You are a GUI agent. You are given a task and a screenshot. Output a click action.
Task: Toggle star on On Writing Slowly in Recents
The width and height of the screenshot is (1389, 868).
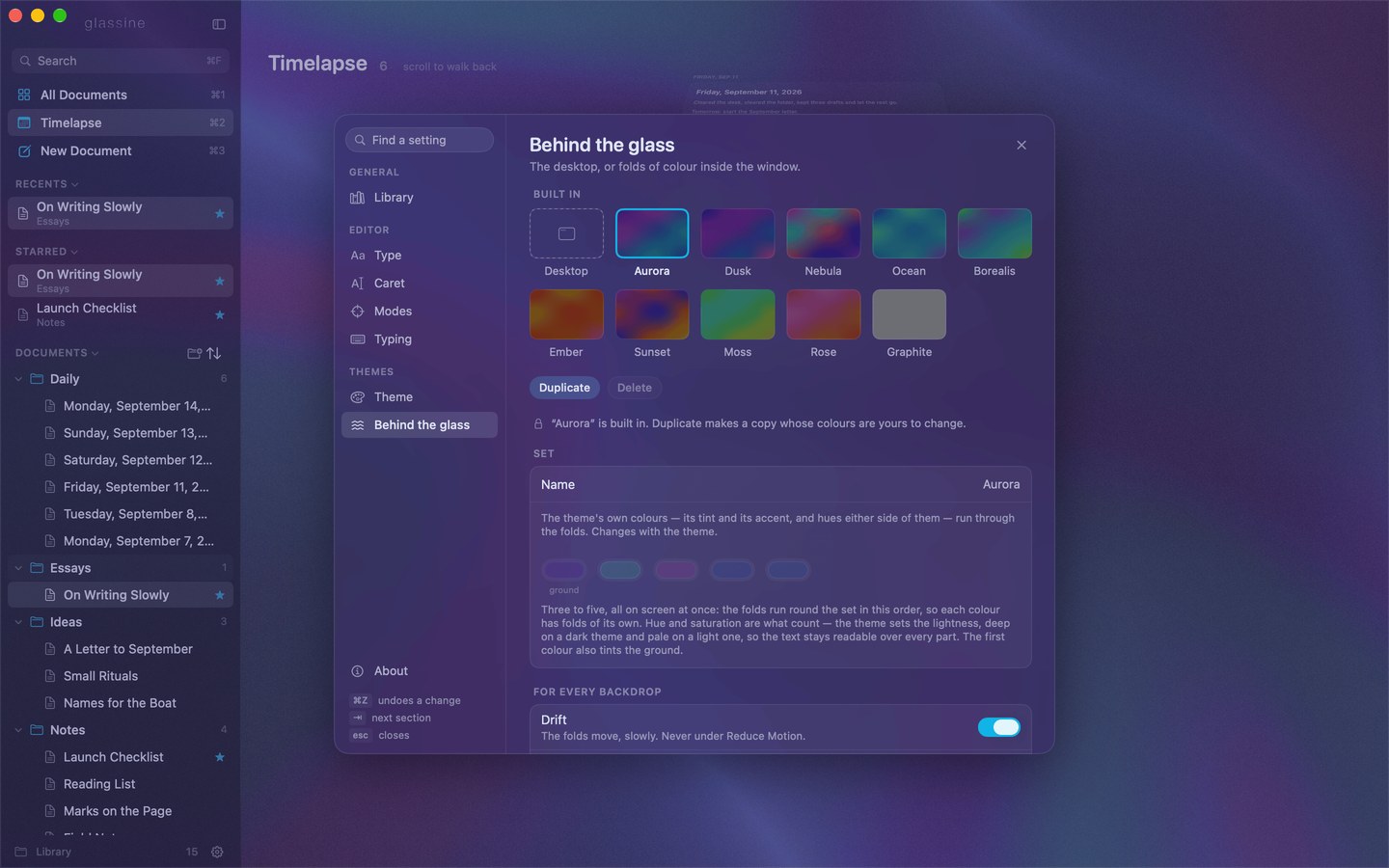click(x=220, y=213)
